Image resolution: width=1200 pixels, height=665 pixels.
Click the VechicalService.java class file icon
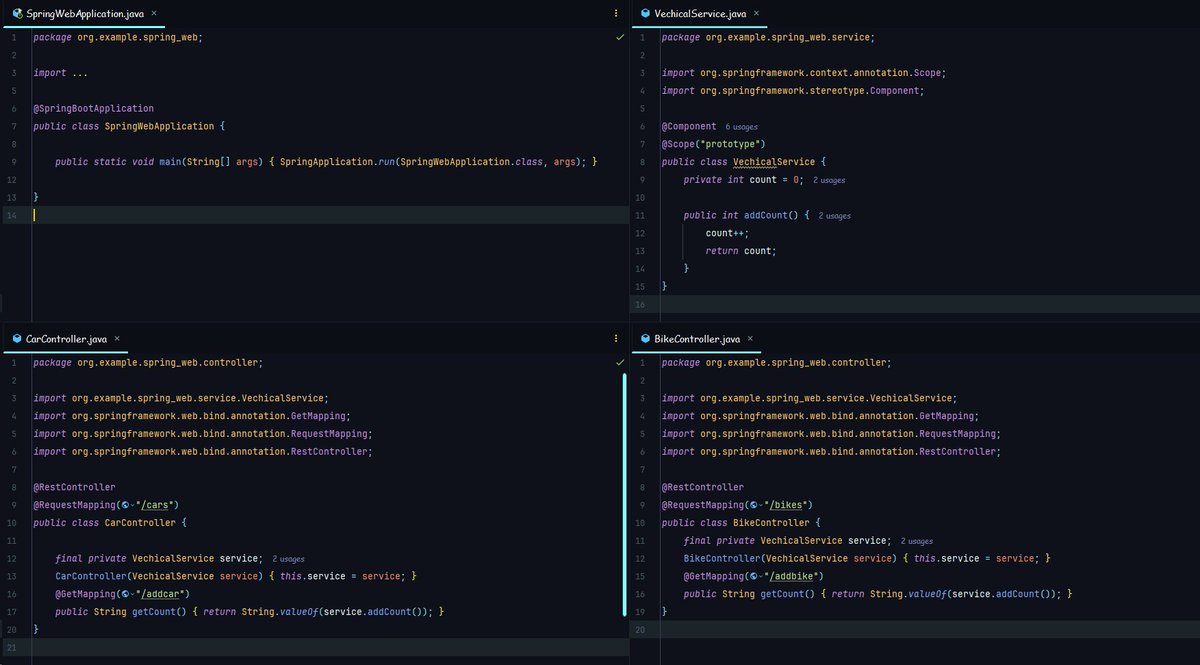(x=644, y=14)
